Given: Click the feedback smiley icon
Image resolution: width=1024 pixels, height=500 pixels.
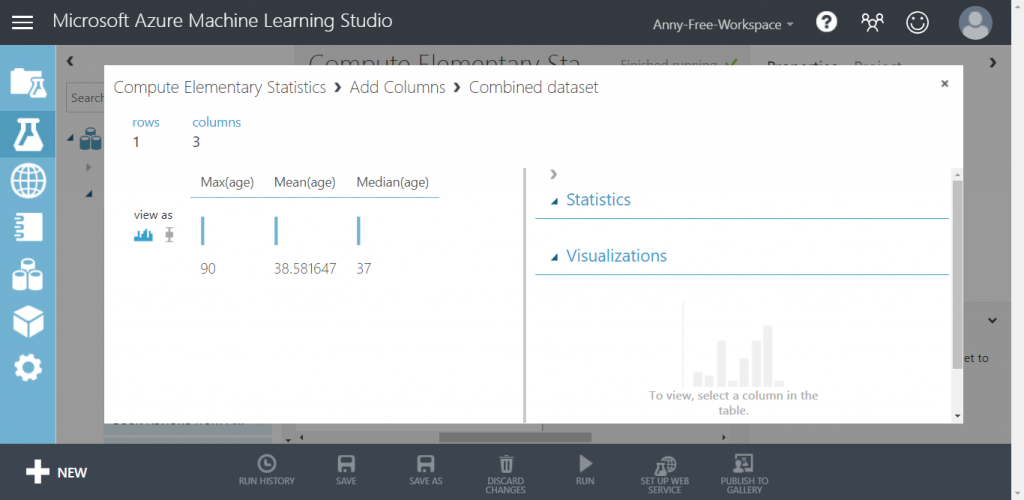Looking at the screenshot, I should (x=918, y=23).
